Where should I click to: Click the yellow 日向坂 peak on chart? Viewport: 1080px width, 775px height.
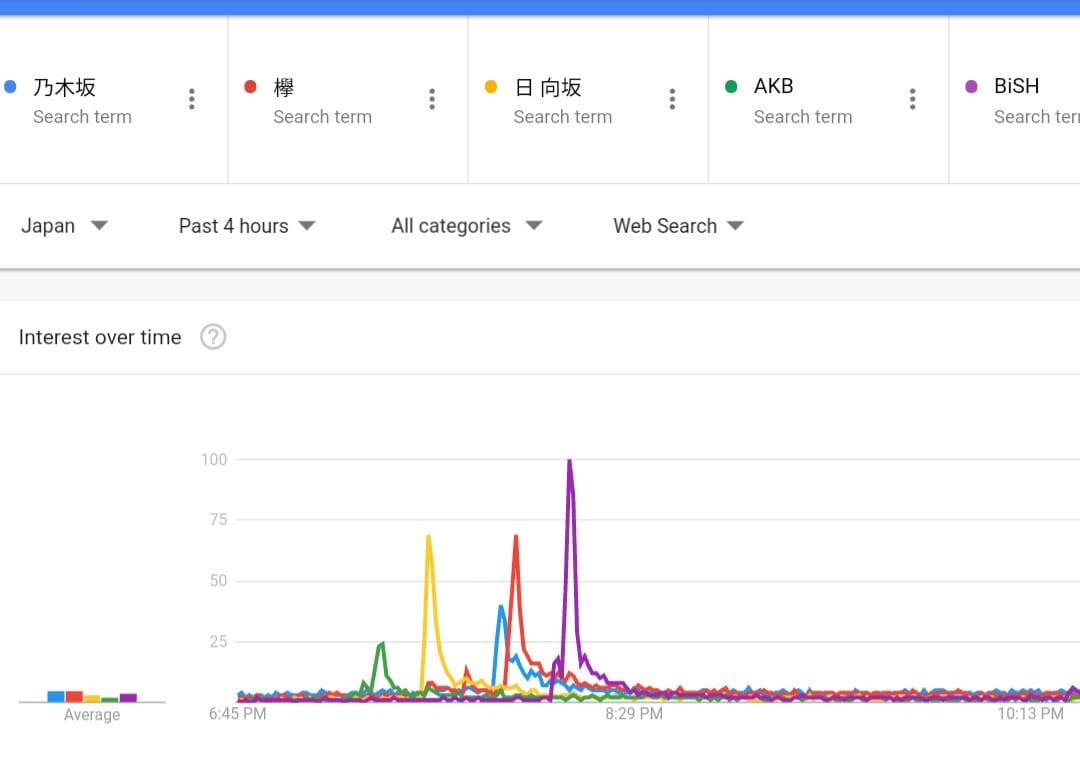[x=428, y=537]
